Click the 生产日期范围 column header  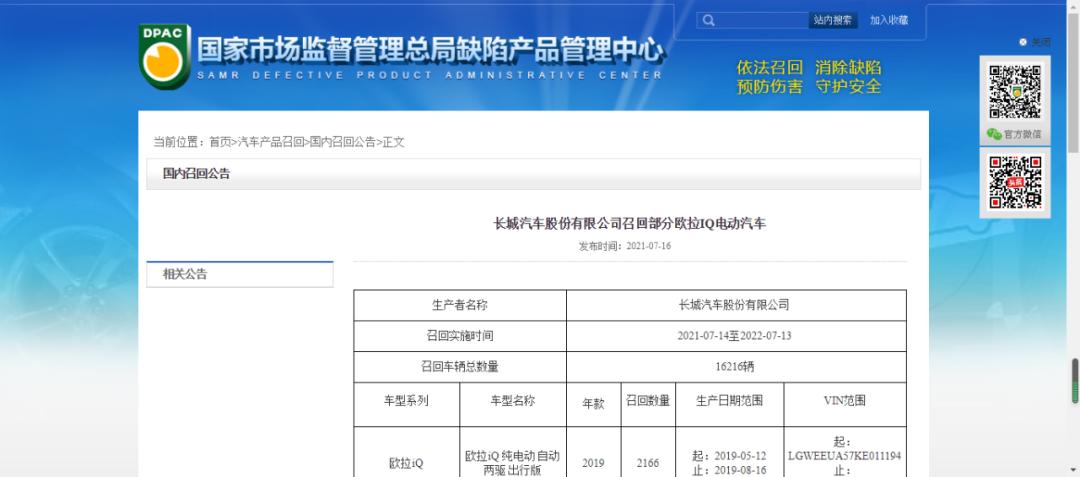coord(729,405)
